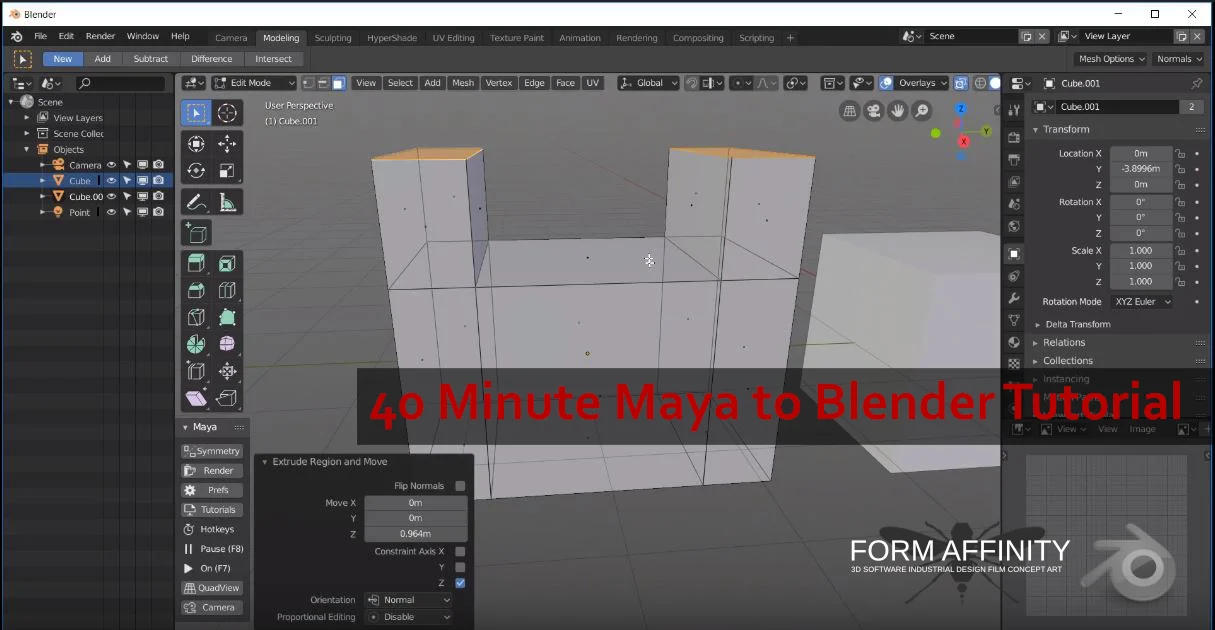Image resolution: width=1215 pixels, height=630 pixels.
Task: Collapse the Objects collection in the outliner
Action: pyautogui.click(x=24, y=149)
